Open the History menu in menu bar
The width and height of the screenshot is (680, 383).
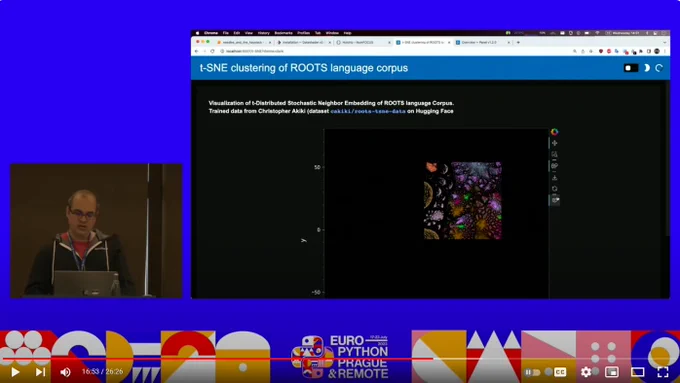tap(264, 33)
